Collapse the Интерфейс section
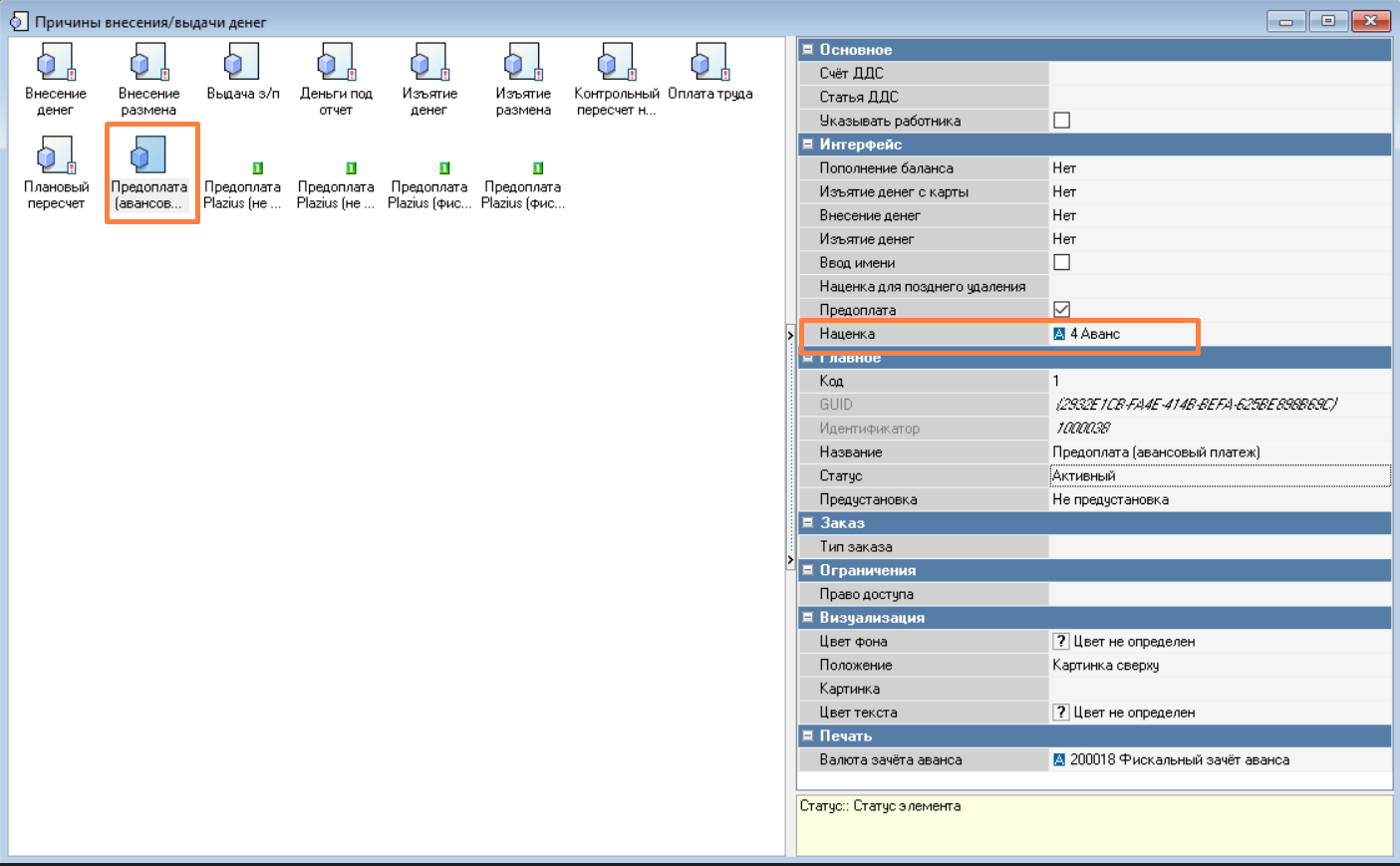Viewport: 1400px width, 866px height. point(808,144)
